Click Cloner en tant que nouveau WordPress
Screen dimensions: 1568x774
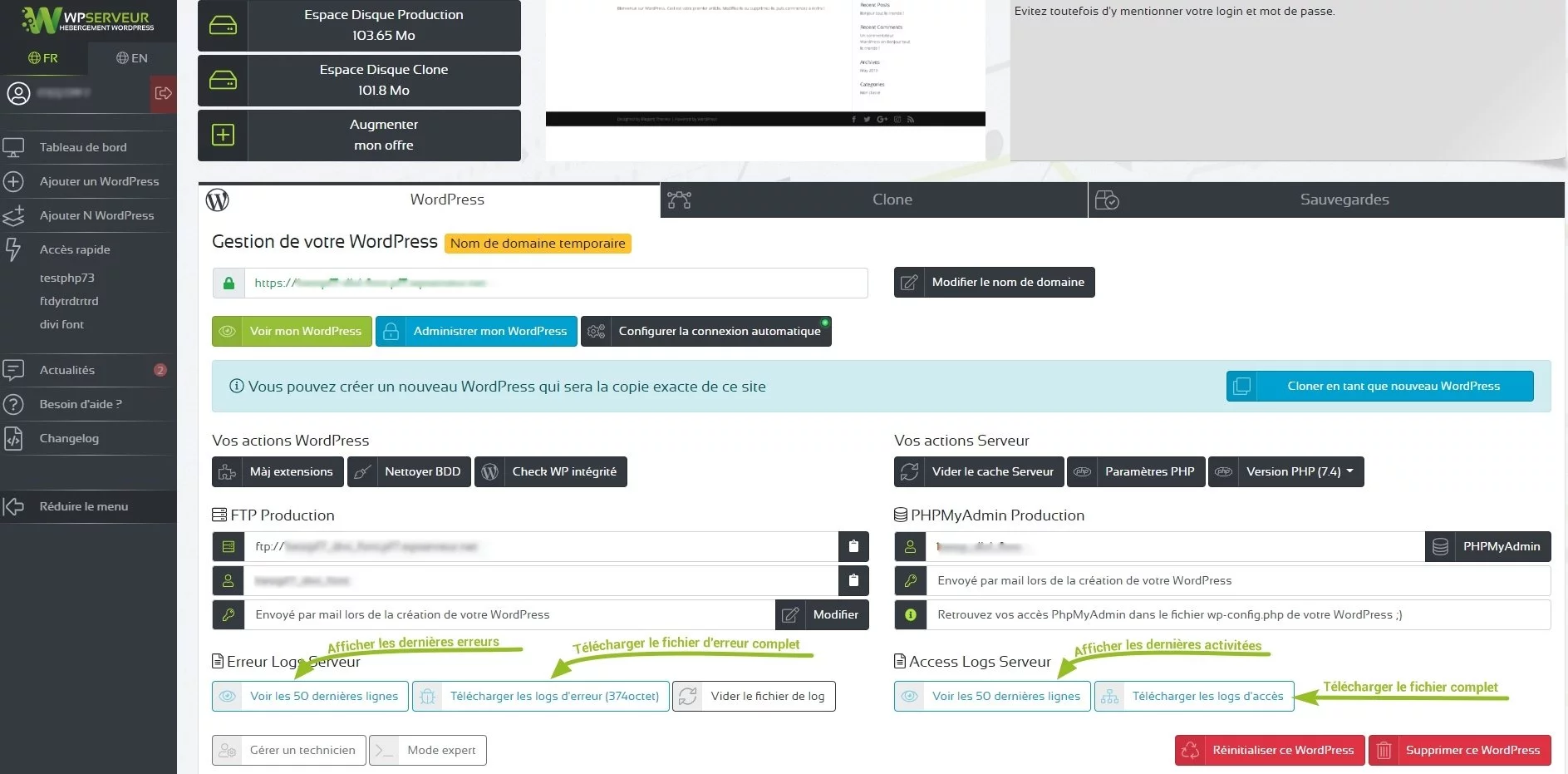click(x=1379, y=386)
